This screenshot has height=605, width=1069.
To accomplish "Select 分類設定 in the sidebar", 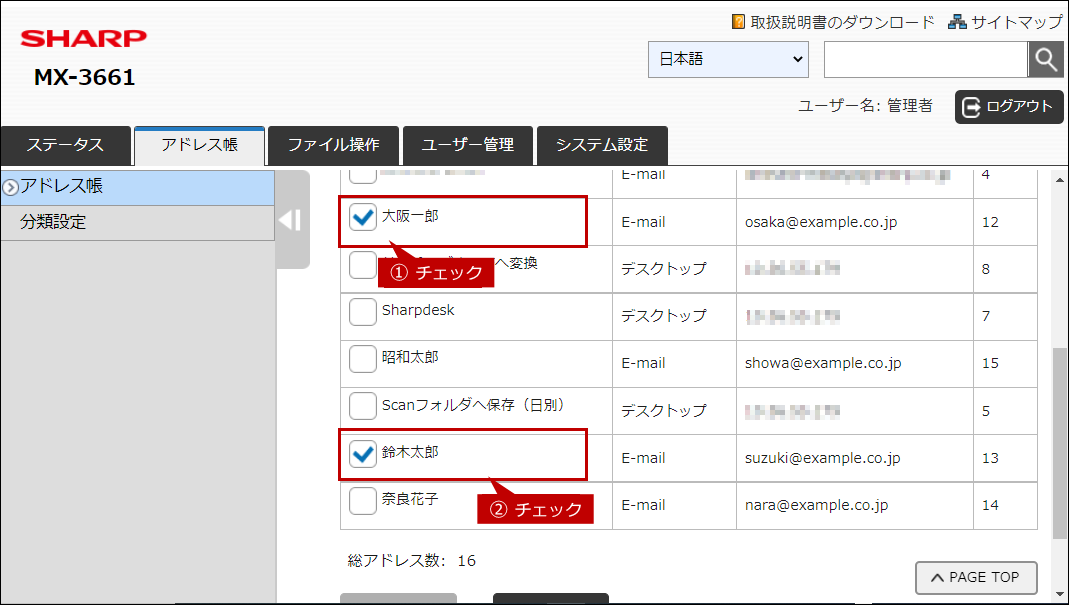I will pos(138,222).
